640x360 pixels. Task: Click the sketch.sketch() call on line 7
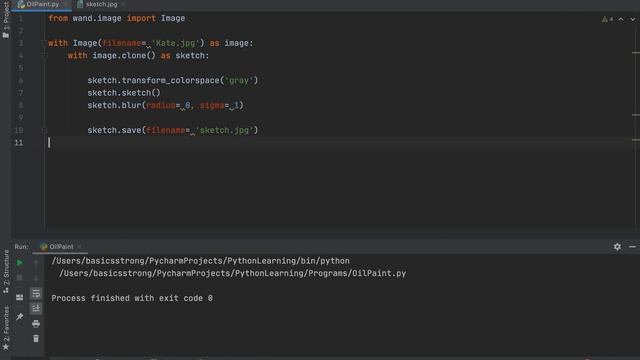pos(124,93)
